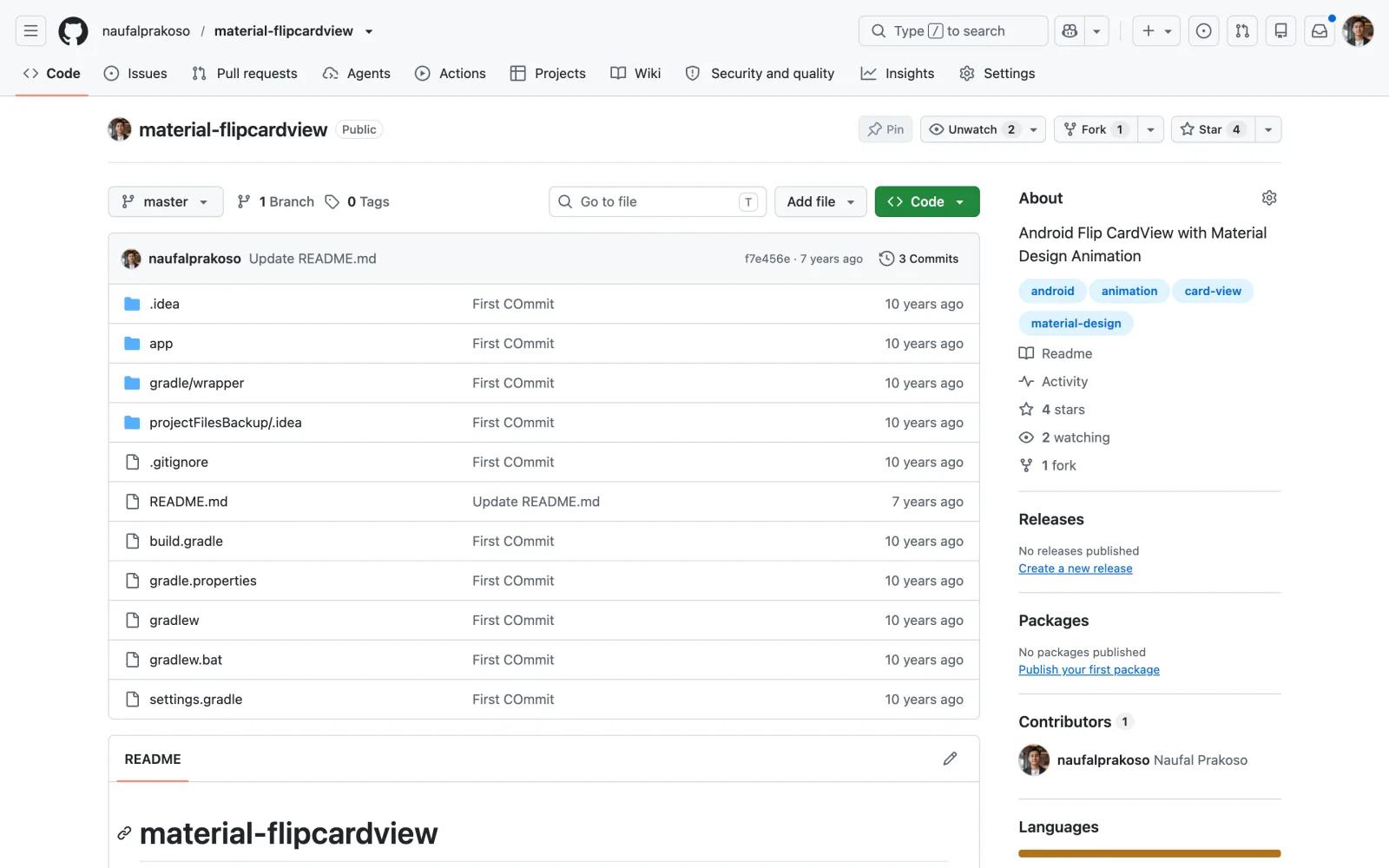This screenshot has height=868, width=1389.
Task: Open the Insights tab
Action: (x=898, y=74)
